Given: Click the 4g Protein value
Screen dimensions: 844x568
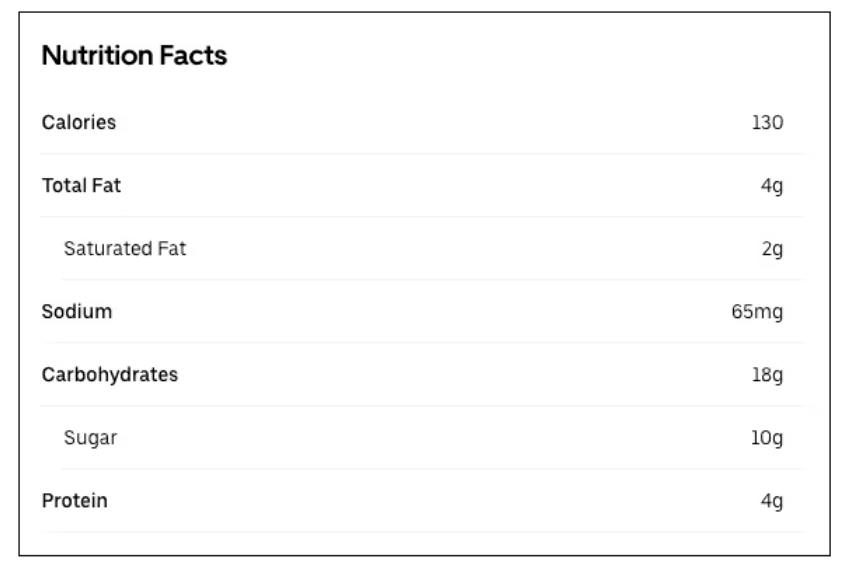Looking at the screenshot, I should coord(772,501).
